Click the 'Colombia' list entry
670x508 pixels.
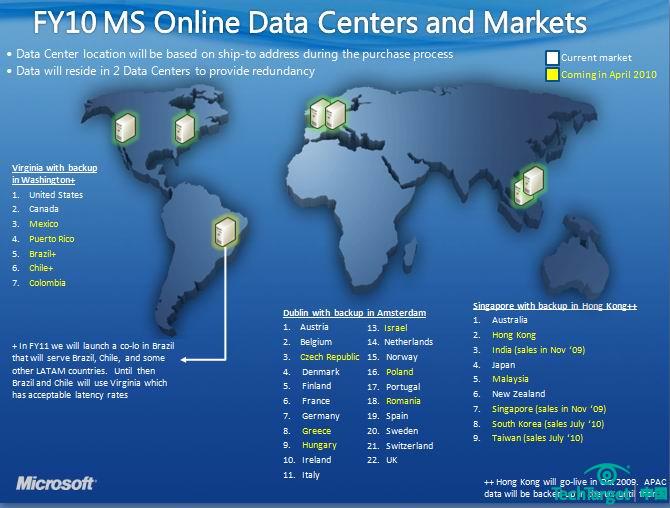tap(47, 283)
